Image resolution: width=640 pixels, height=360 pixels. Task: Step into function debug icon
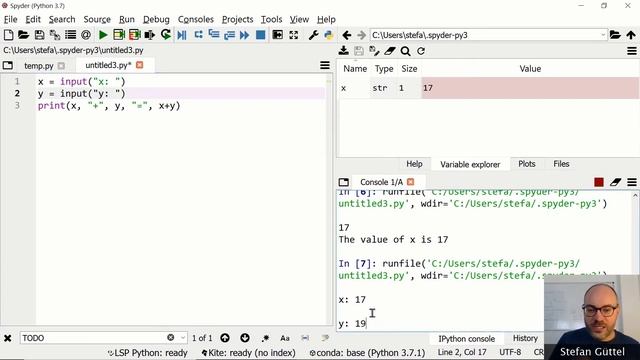(x=214, y=35)
